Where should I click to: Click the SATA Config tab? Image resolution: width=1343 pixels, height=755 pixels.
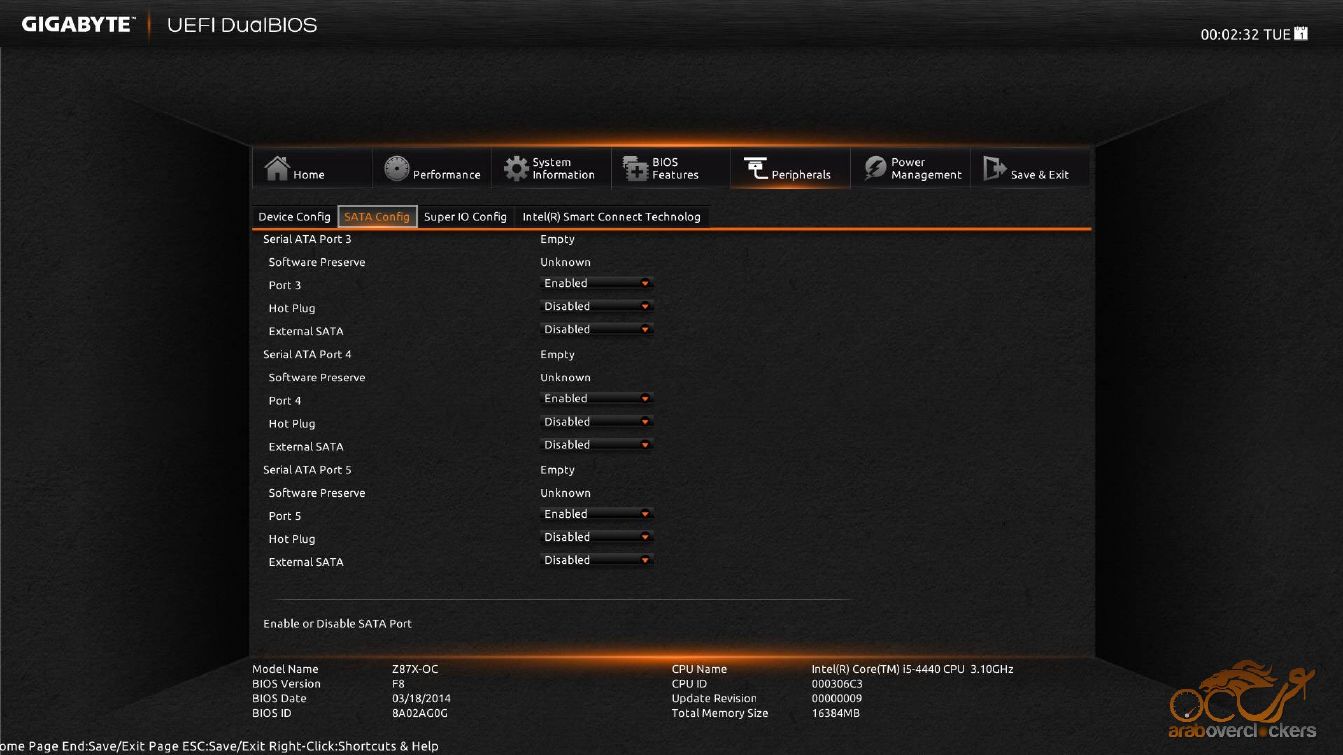pos(377,217)
